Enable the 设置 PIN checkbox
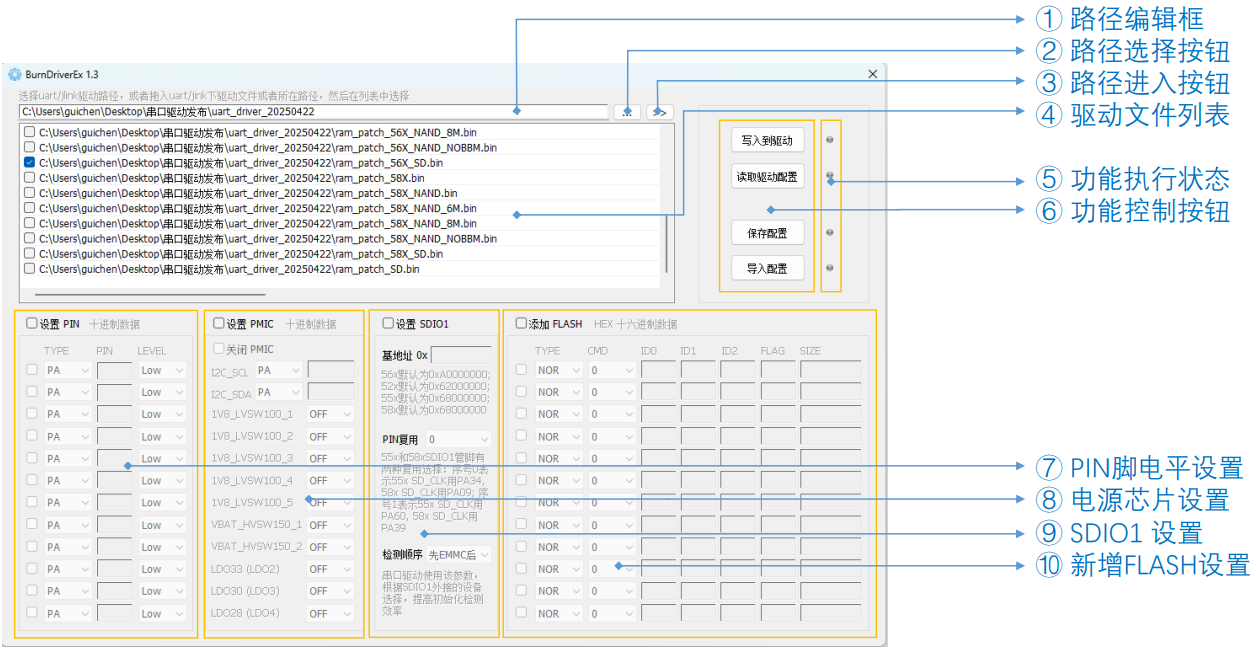Viewport: 1256px width, 650px height. [x=32, y=323]
